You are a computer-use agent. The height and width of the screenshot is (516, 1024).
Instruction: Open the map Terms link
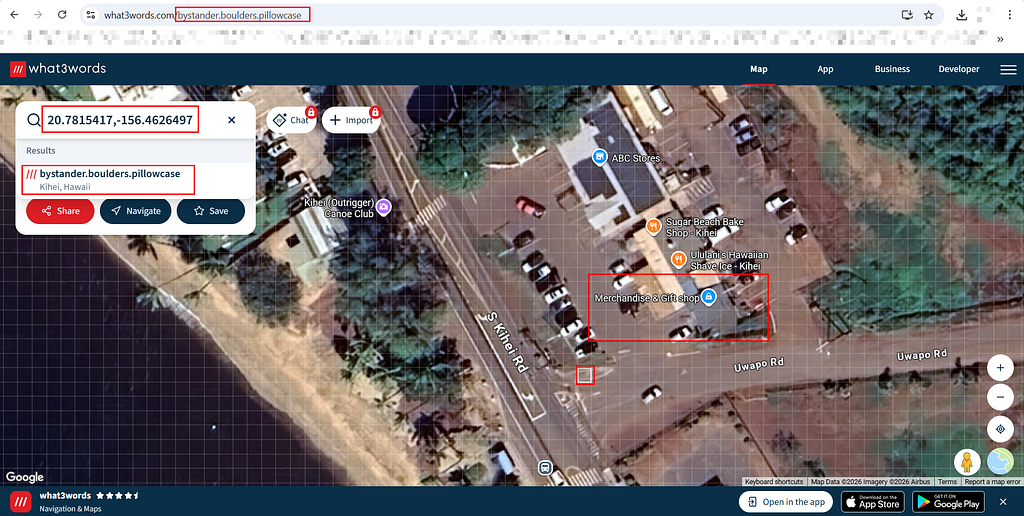tap(947, 481)
